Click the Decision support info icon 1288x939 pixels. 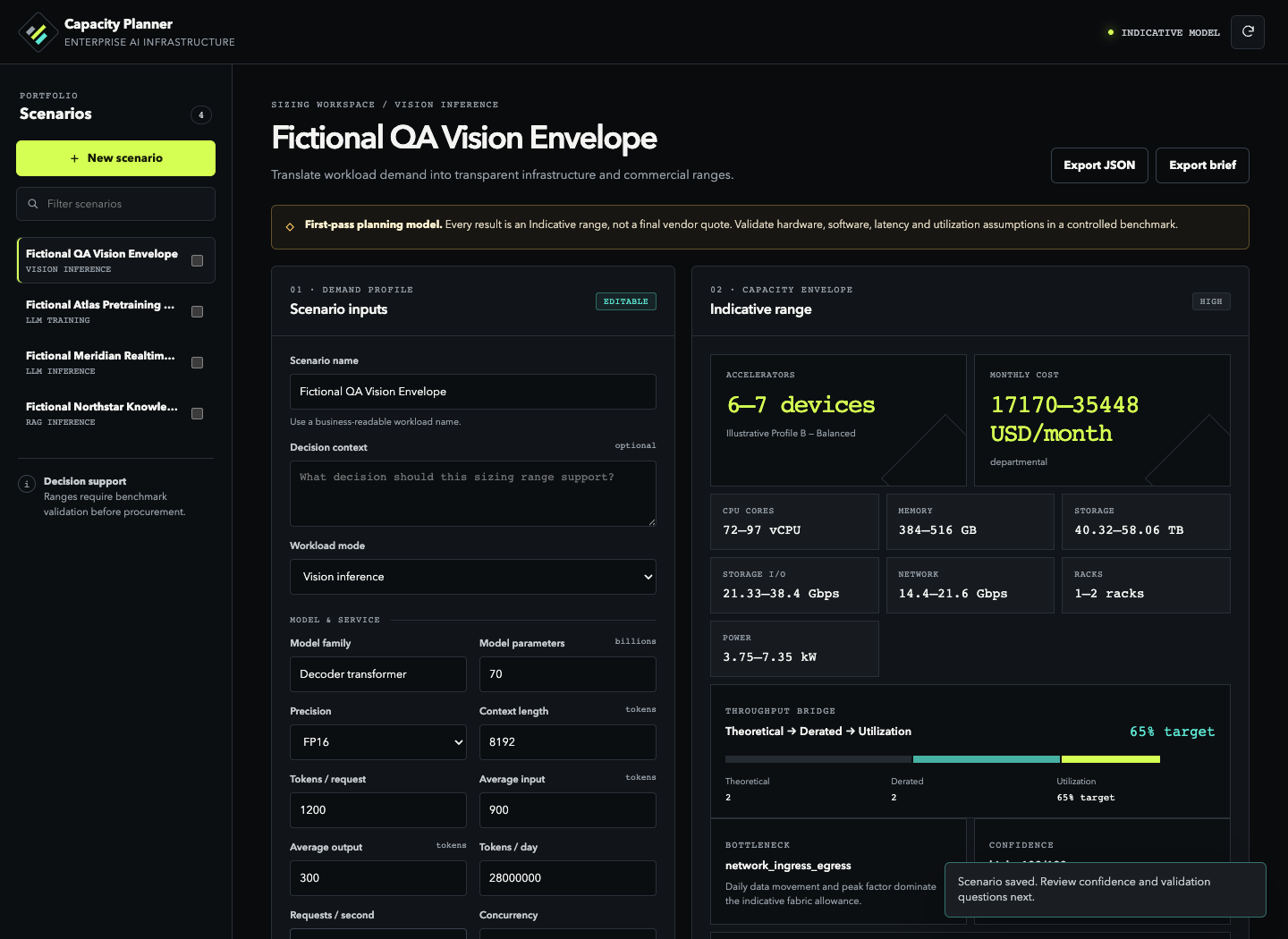(27, 484)
